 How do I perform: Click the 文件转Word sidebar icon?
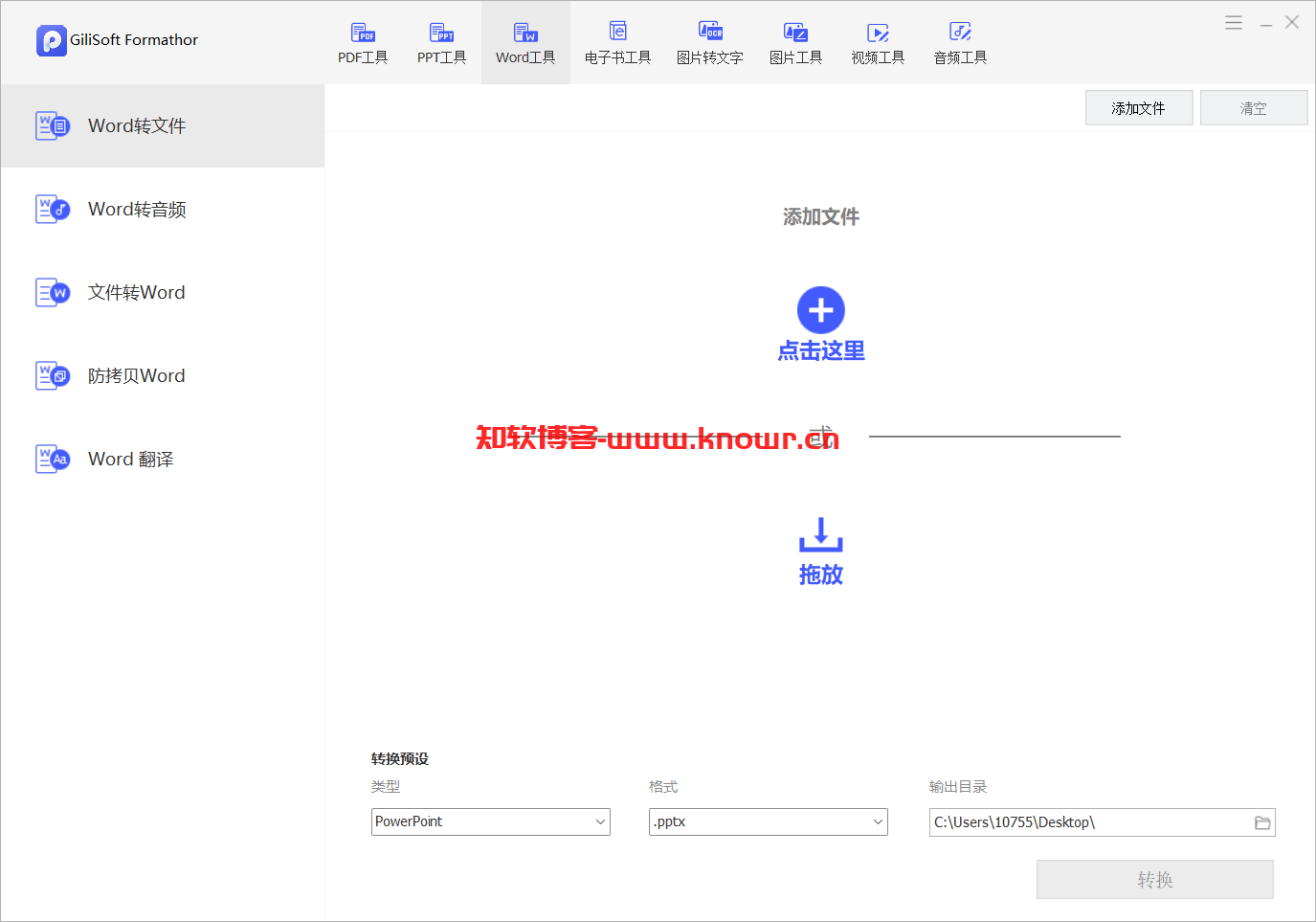point(53,292)
